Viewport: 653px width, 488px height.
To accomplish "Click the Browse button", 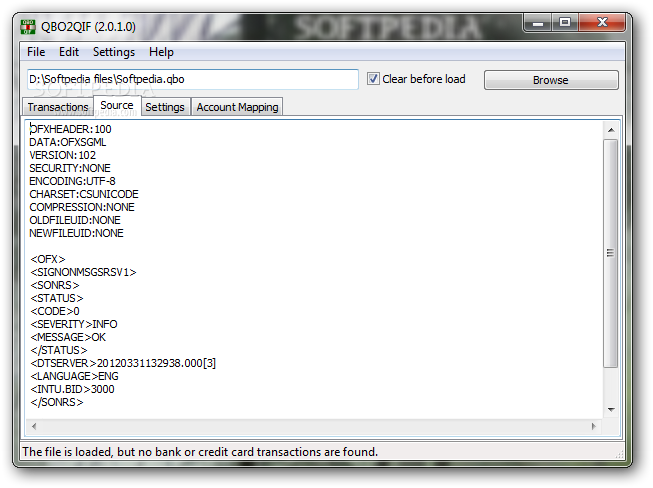I will [x=551, y=80].
